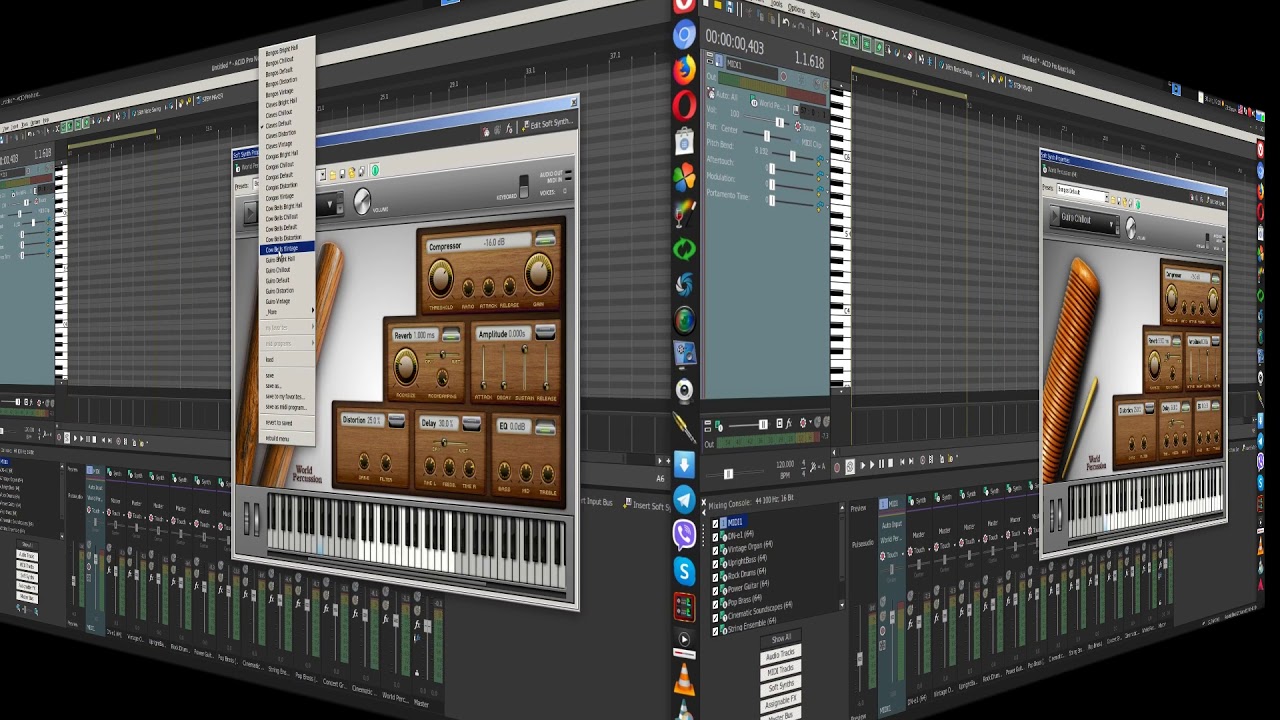Open the software store dock icon
Screen dimensions: 1280x720
click(x=684, y=141)
